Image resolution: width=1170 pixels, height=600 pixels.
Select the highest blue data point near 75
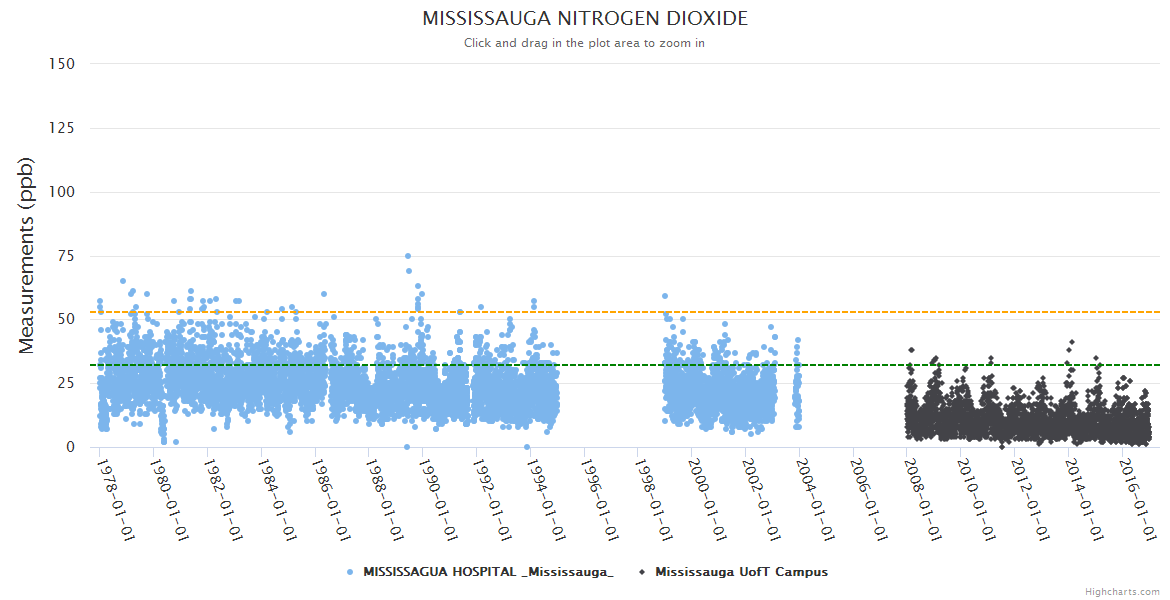click(407, 256)
